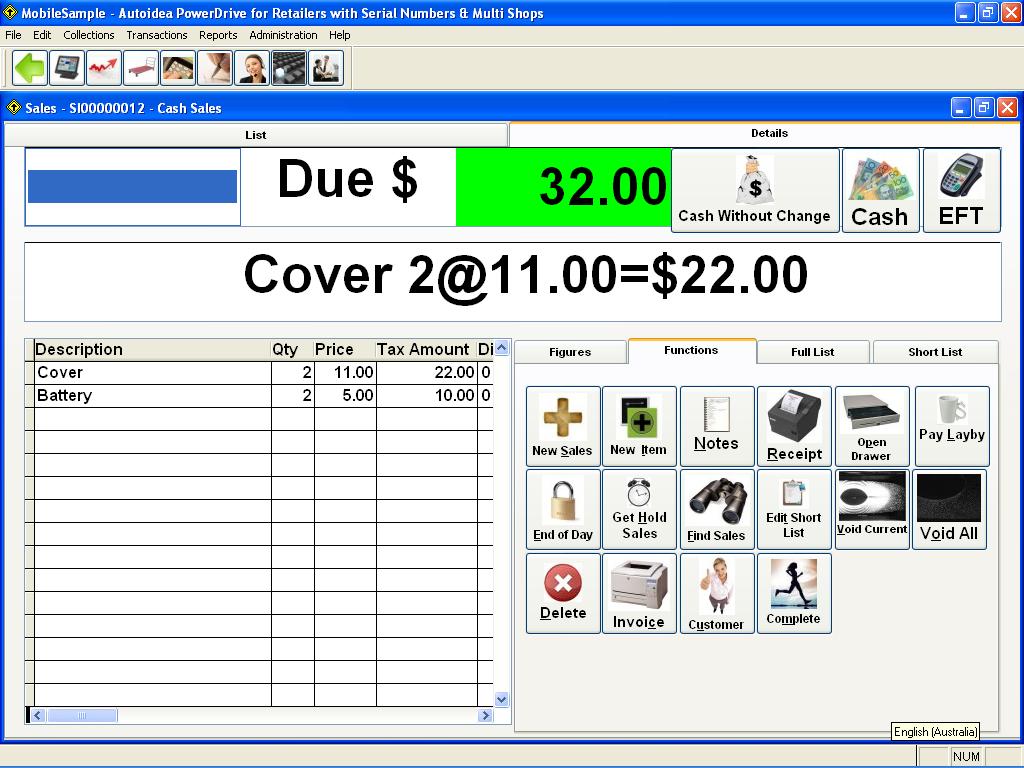Open the Receipt printer function
Screen dimensions: 1024x768
794,426
